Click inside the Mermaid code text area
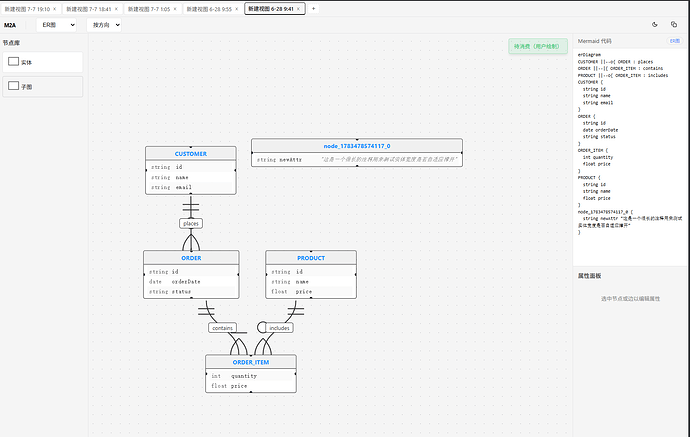690x437 pixels. click(x=630, y=145)
